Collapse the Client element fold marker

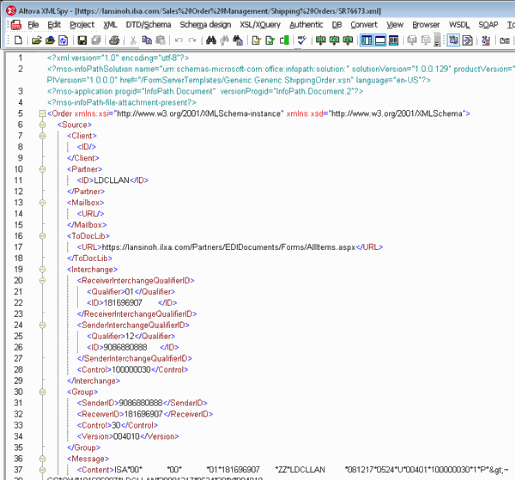click(42, 136)
